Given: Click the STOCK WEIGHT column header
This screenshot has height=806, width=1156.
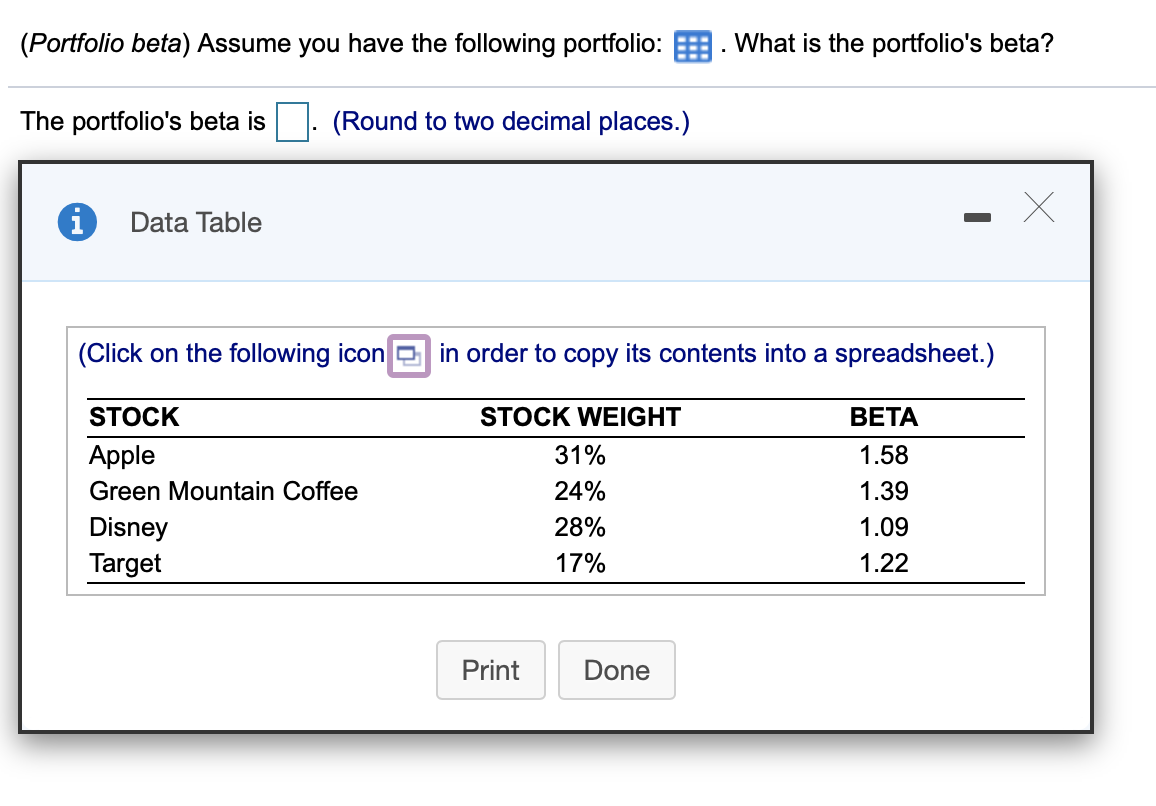Looking at the screenshot, I should (579, 417).
